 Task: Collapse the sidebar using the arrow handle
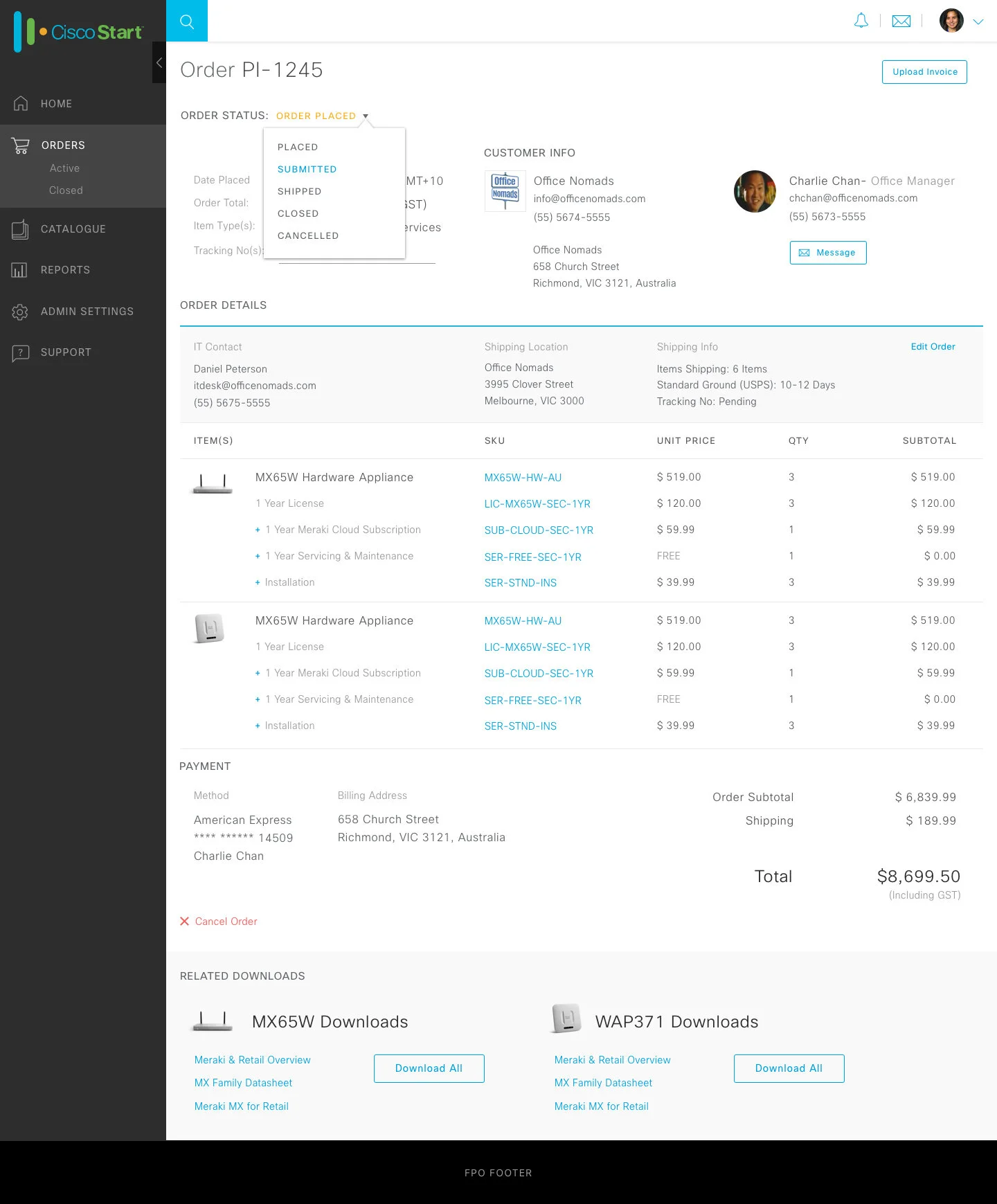click(159, 62)
